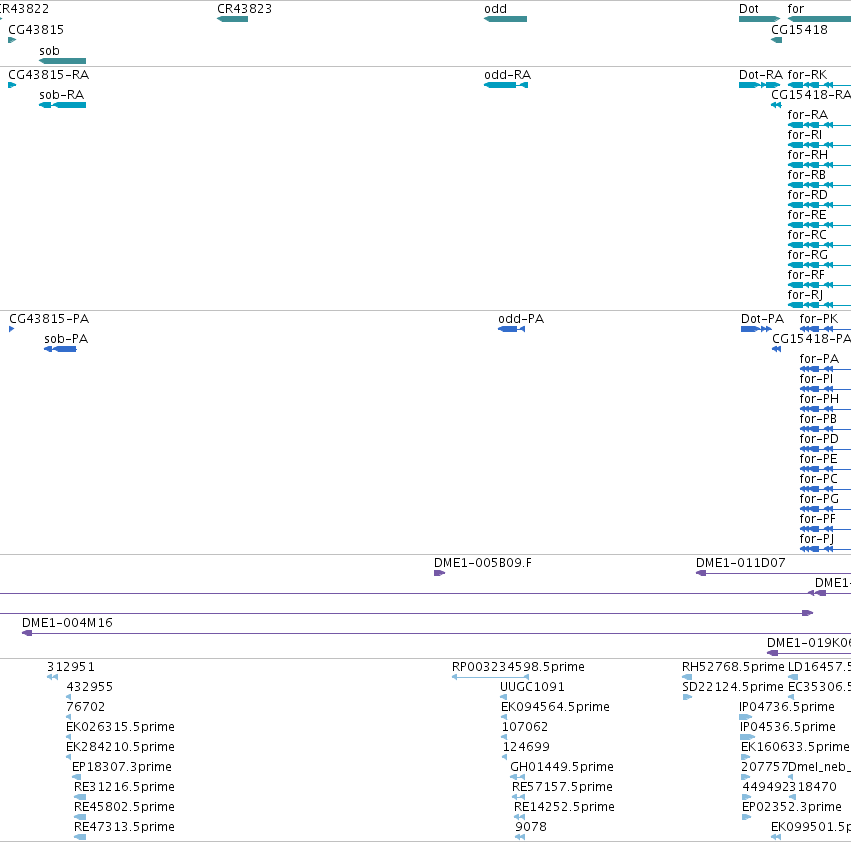Select the EP02352.3prime EST label

(792, 807)
